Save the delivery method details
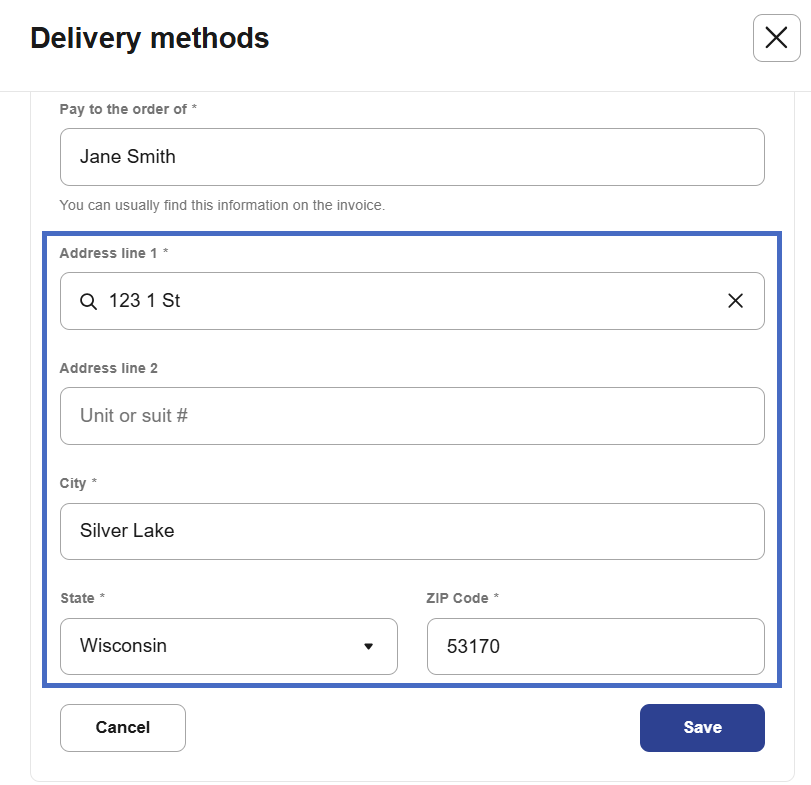811x785 pixels. [x=702, y=727]
